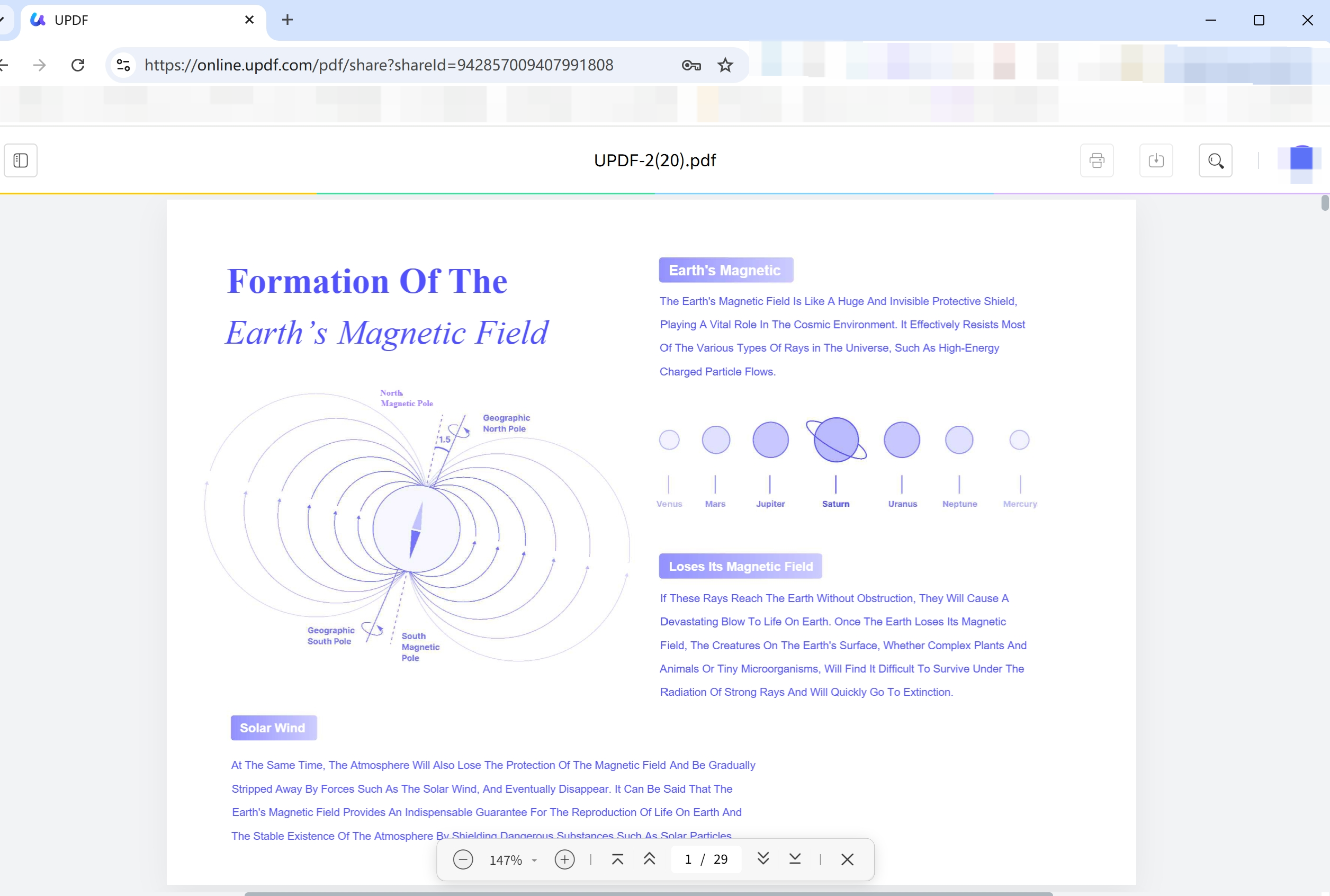Image resolution: width=1330 pixels, height=896 pixels.
Task: Go forward in browser history
Action: (39, 65)
